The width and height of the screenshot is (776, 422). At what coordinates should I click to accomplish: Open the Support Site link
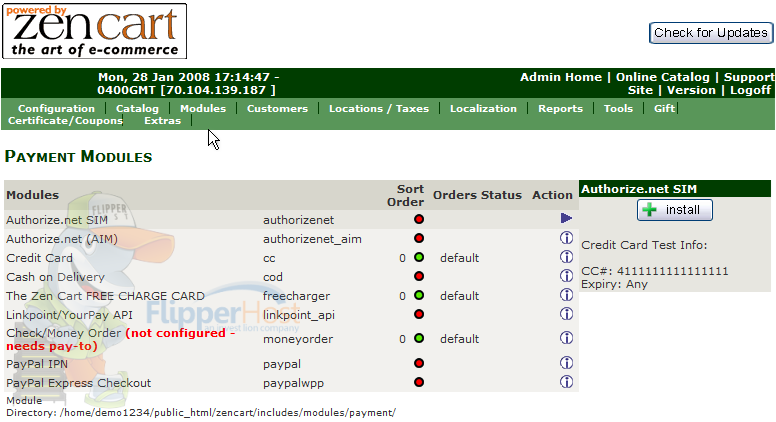point(748,78)
